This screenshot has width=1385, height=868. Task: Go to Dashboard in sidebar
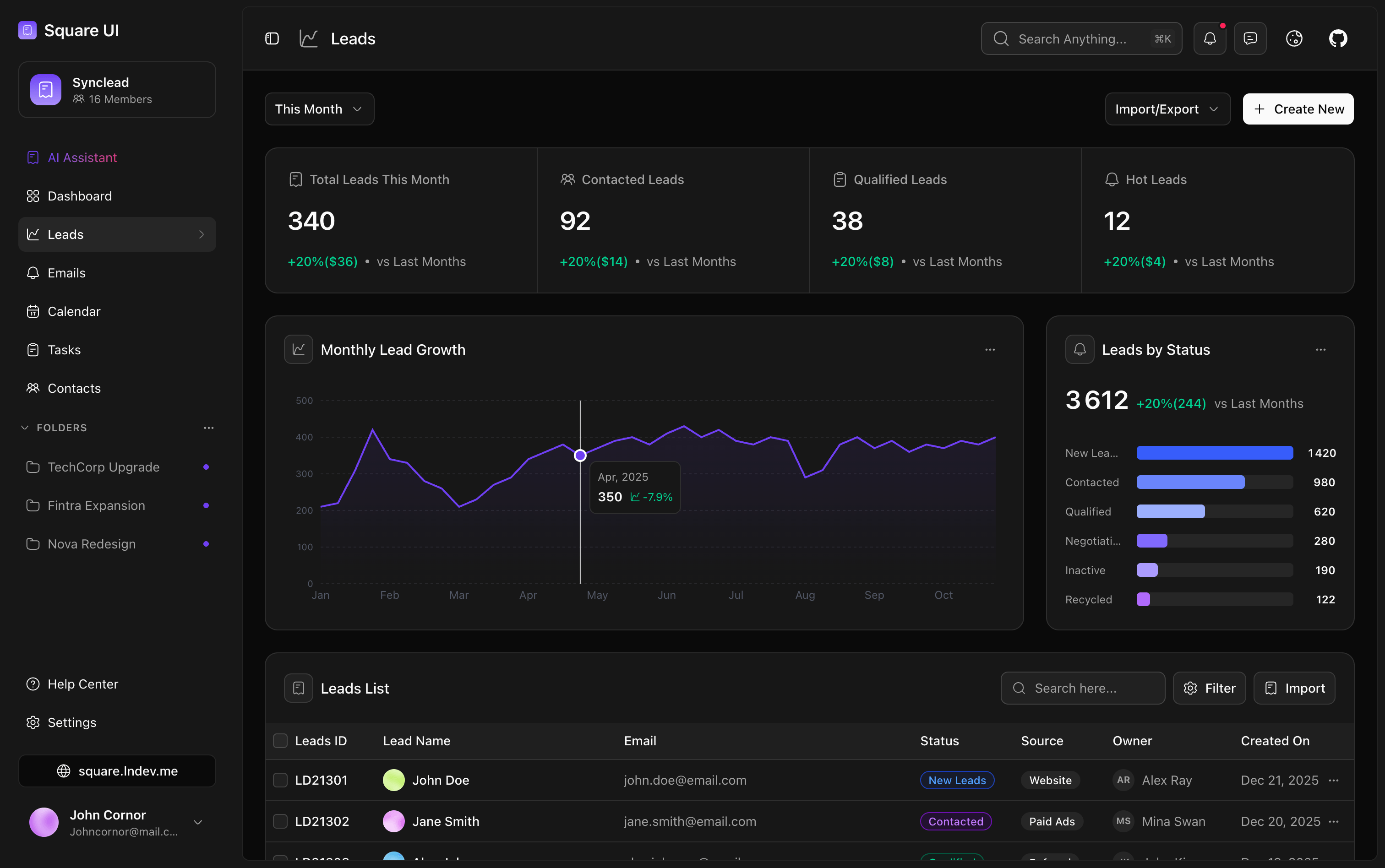pos(79,196)
